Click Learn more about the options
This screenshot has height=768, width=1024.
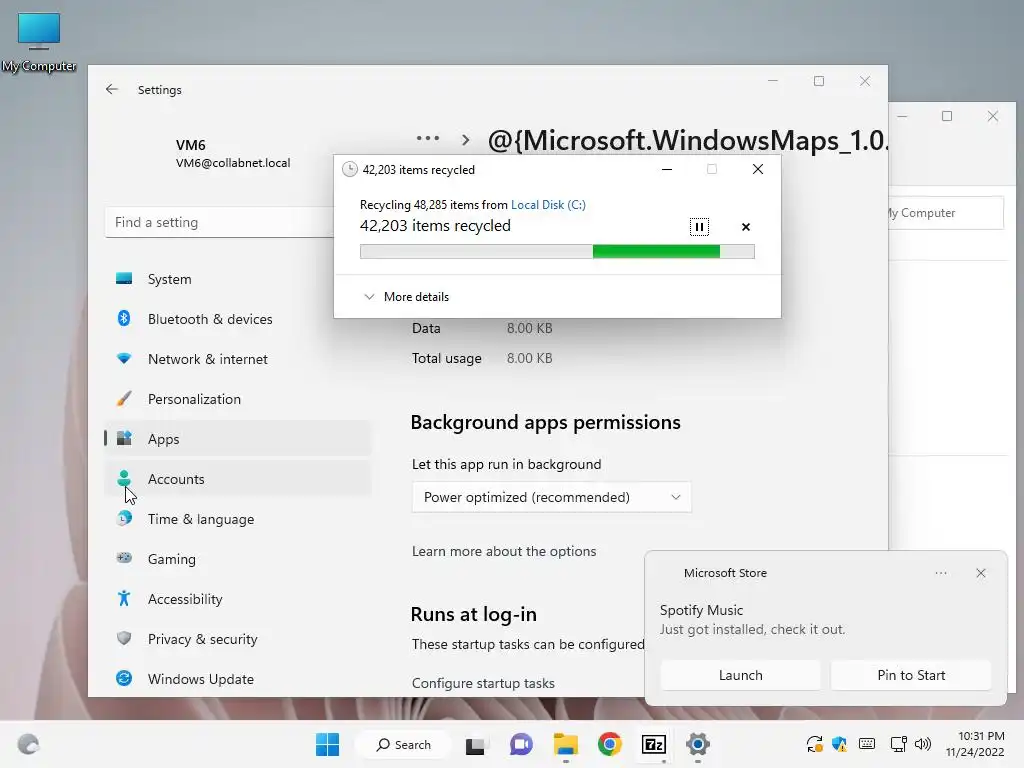[x=504, y=551]
